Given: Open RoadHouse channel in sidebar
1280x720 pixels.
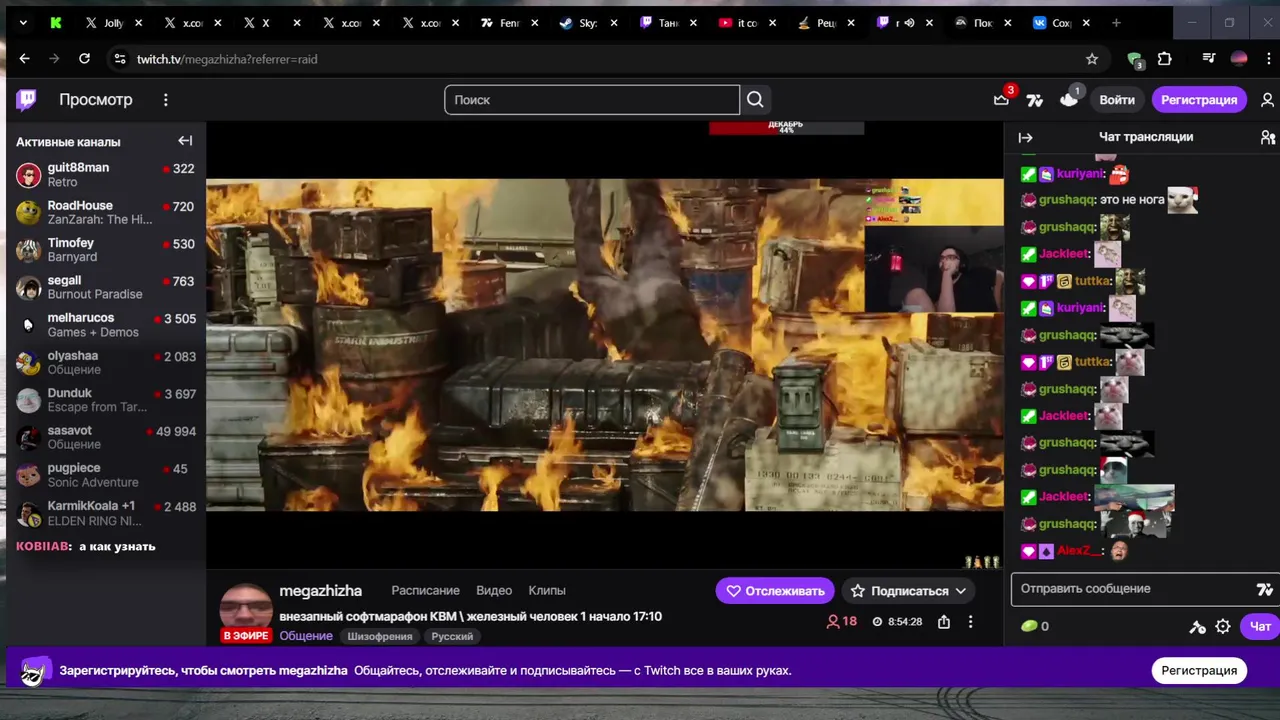Looking at the screenshot, I should click(105, 213).
